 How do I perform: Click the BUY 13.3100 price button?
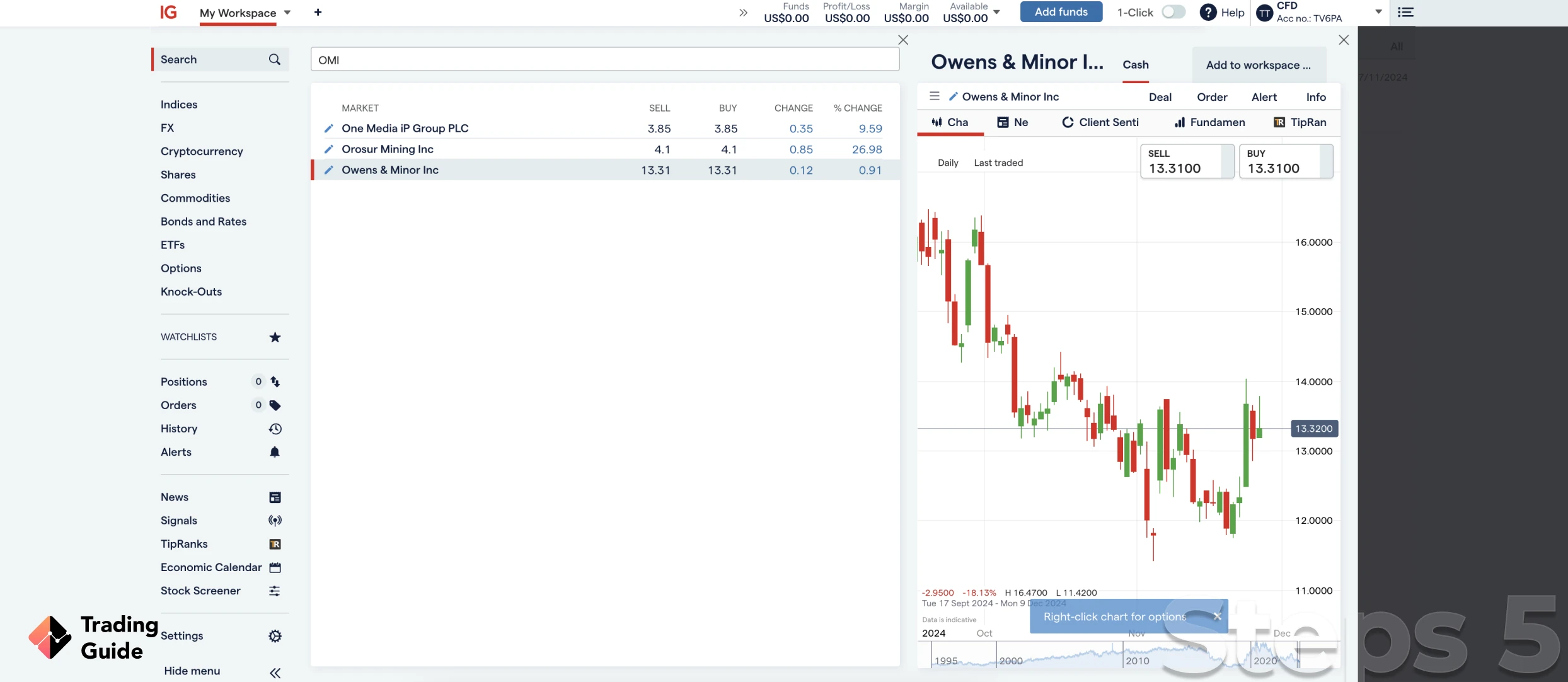point(1286,161)
